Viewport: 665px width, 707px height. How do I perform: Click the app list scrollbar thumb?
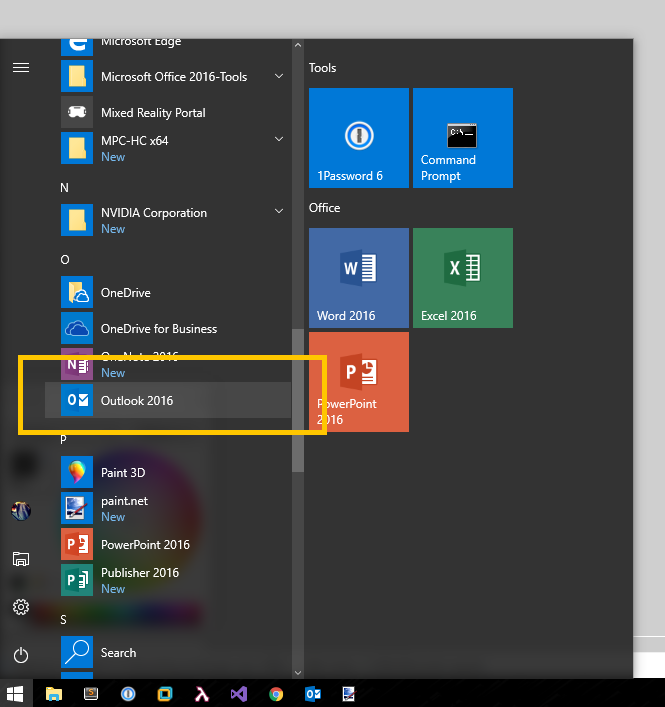click(298, 400)
